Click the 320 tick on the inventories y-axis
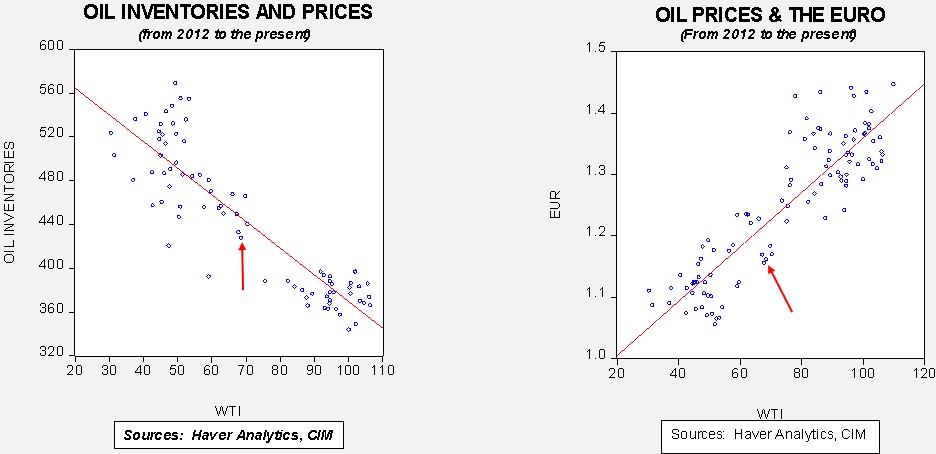936x454 pixels. click(x=51, y=354)
